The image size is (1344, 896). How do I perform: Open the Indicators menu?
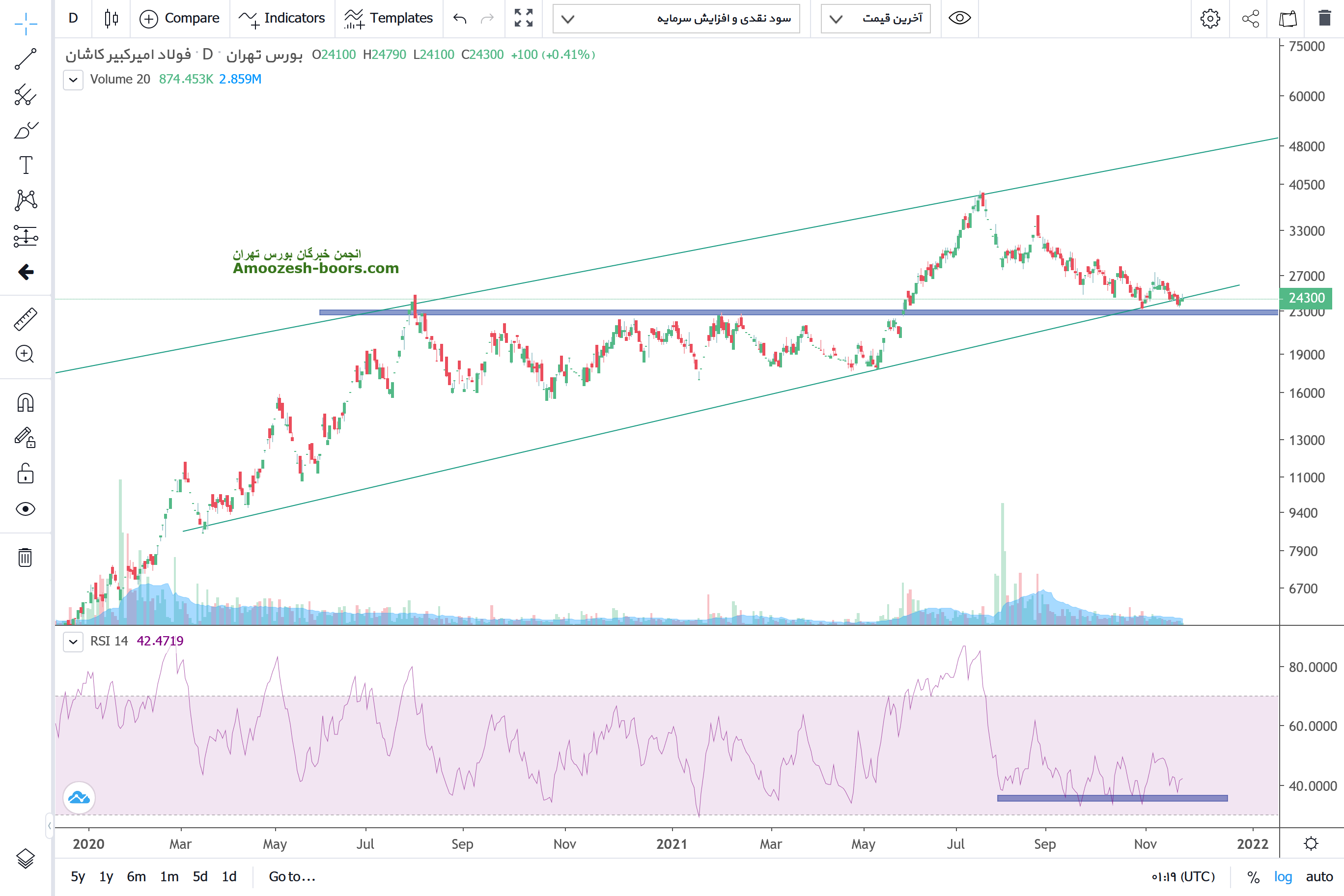tap(281, 18)
